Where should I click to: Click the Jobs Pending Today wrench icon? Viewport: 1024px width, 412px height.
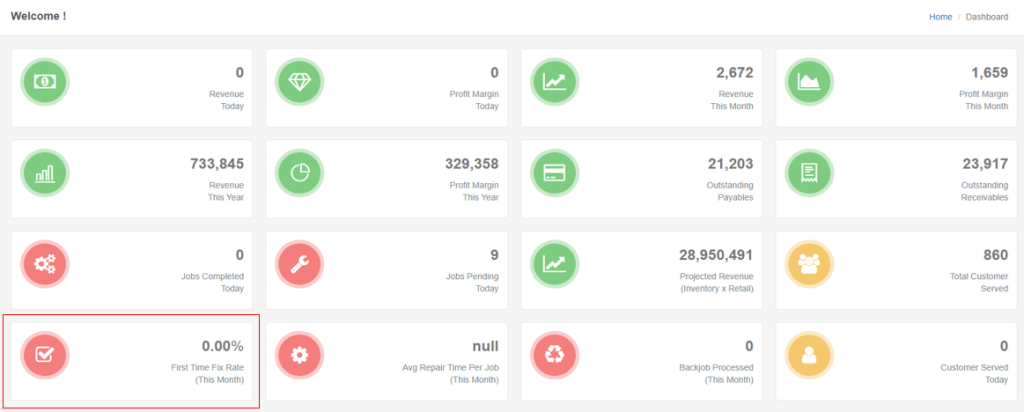pos(300,263)
